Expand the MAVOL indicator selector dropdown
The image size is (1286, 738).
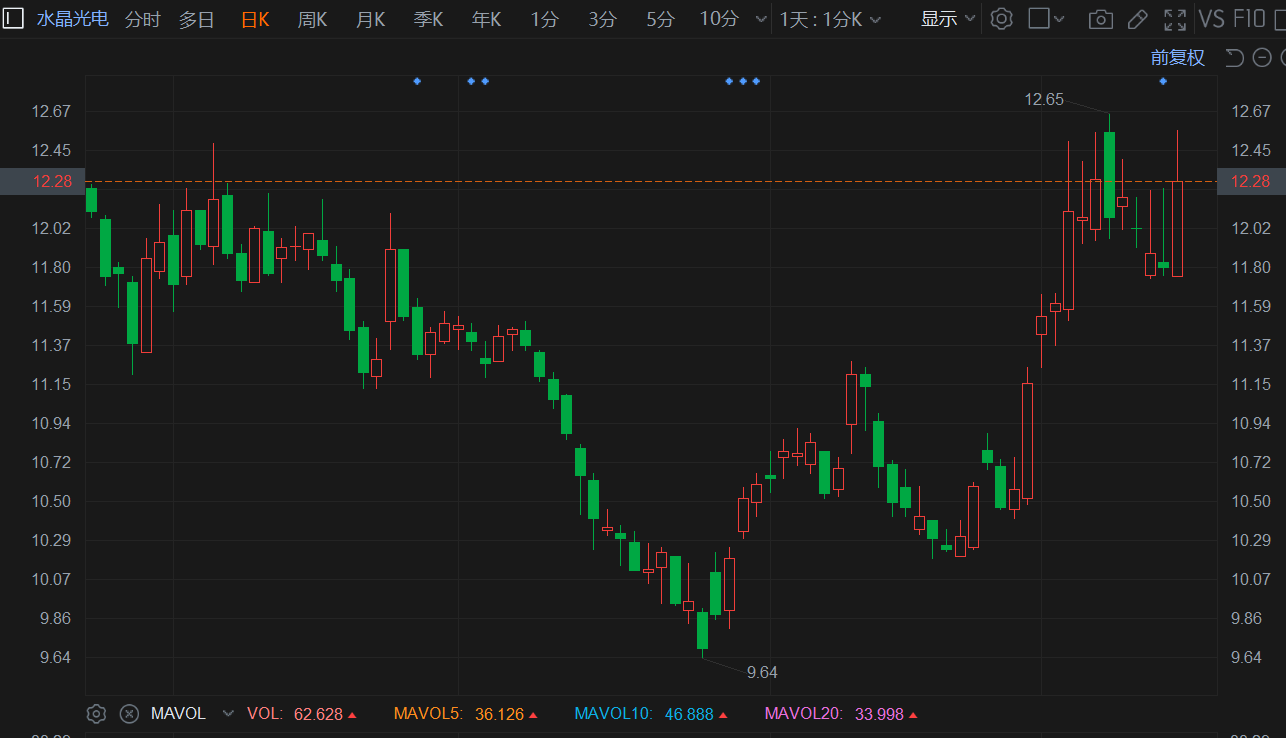pyautogui.click(x=228, y=713)
